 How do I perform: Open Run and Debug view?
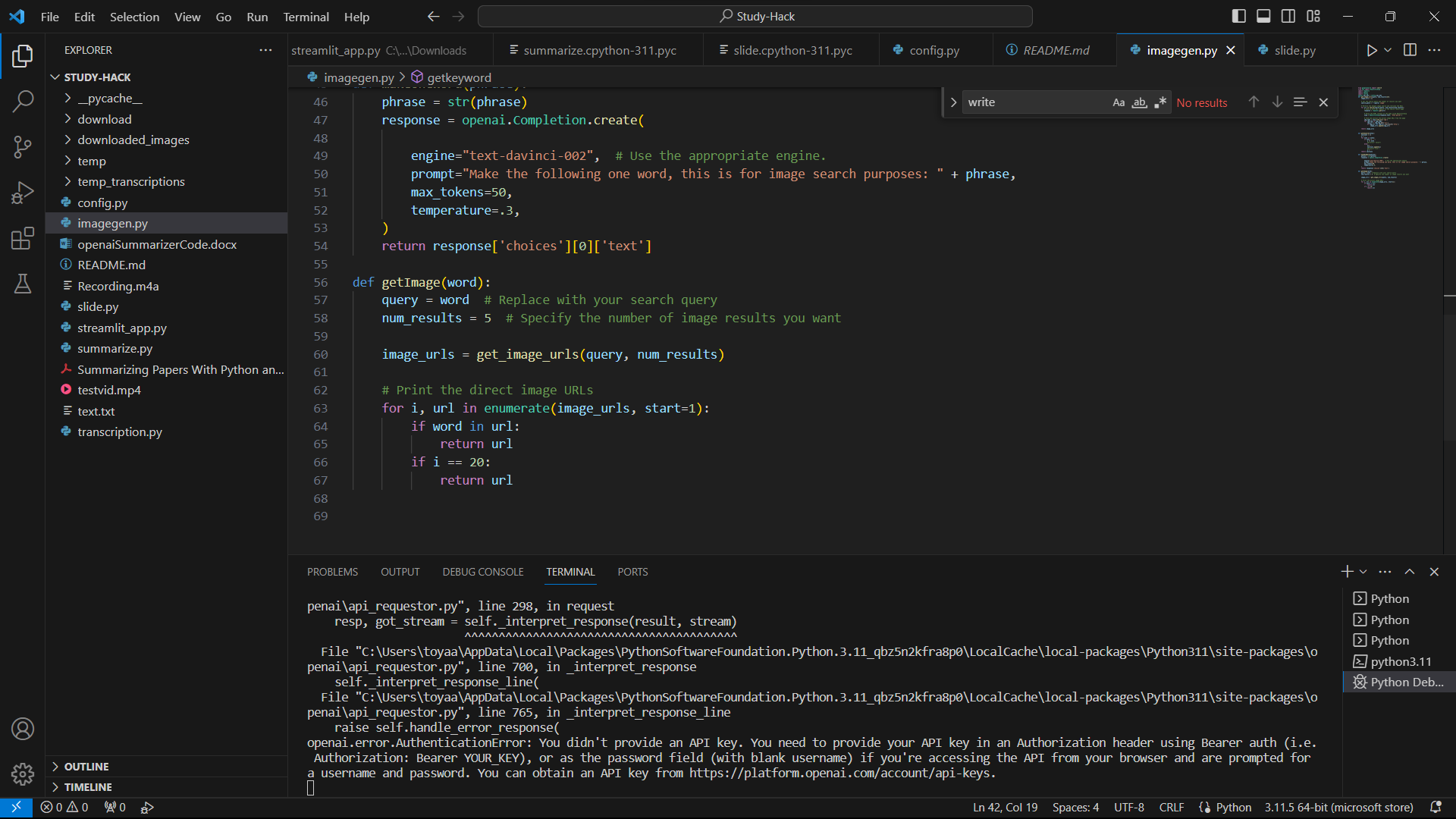23,193
